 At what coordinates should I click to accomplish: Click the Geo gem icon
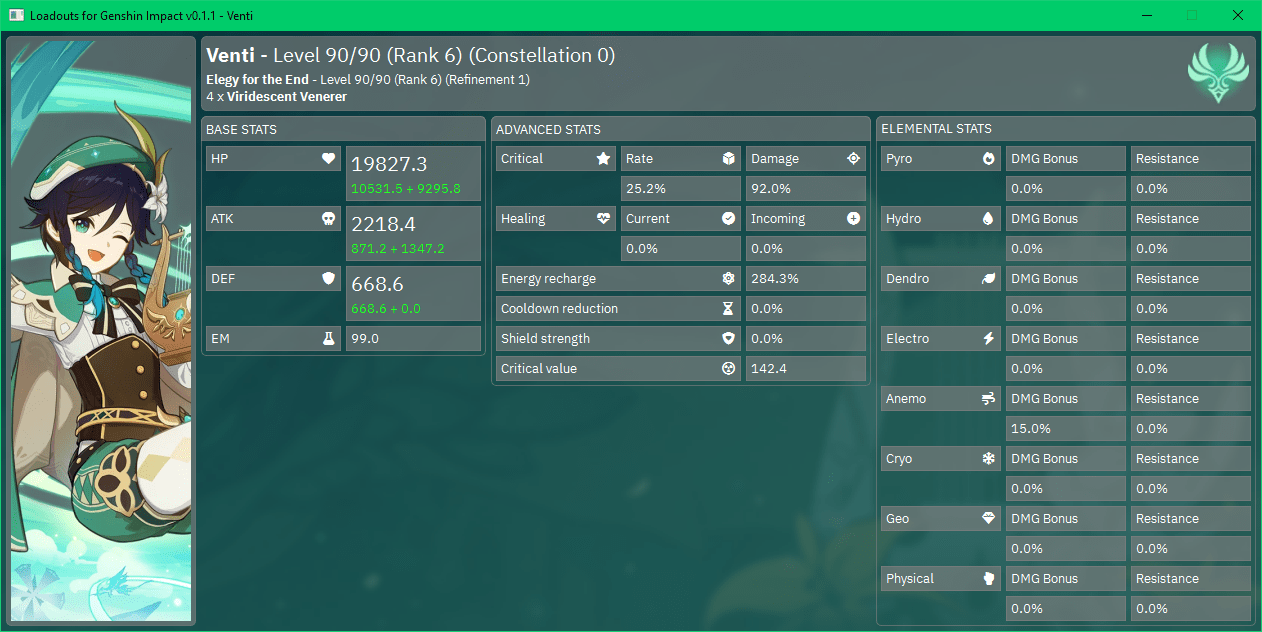tap(988, 519)
